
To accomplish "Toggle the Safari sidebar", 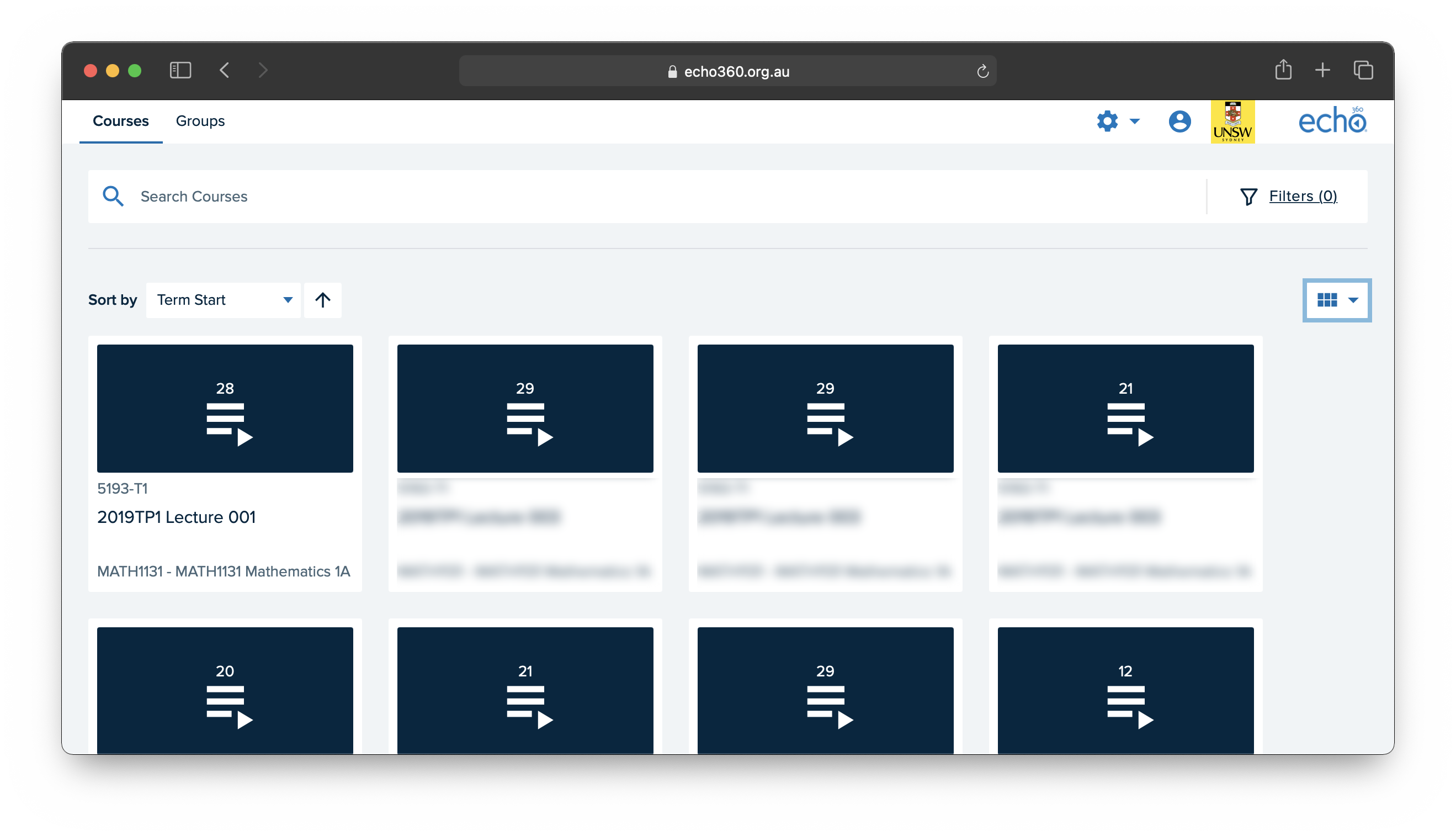I will click(x=180, y=71).
